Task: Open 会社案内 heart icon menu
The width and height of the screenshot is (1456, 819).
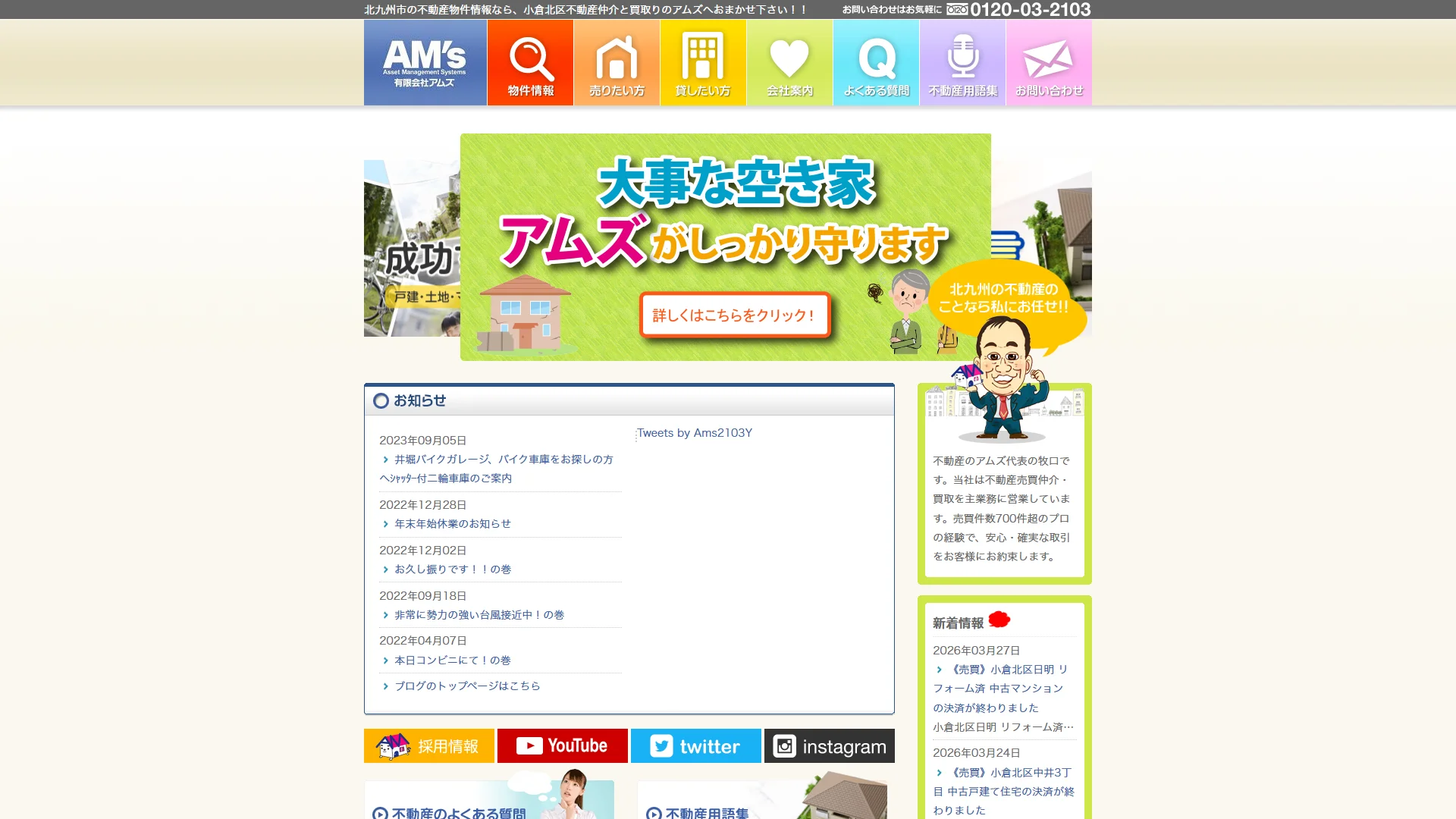Action: pos(789,62)
